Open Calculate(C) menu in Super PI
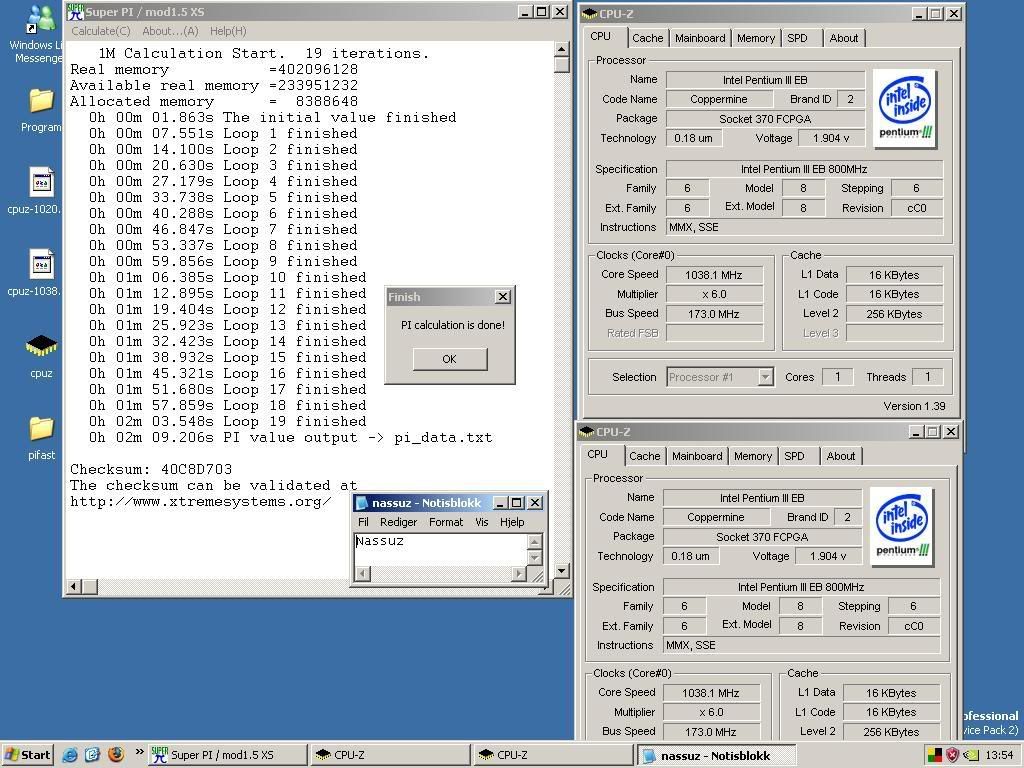Viewport: 1024px width, 768px height. coord(101,31)
